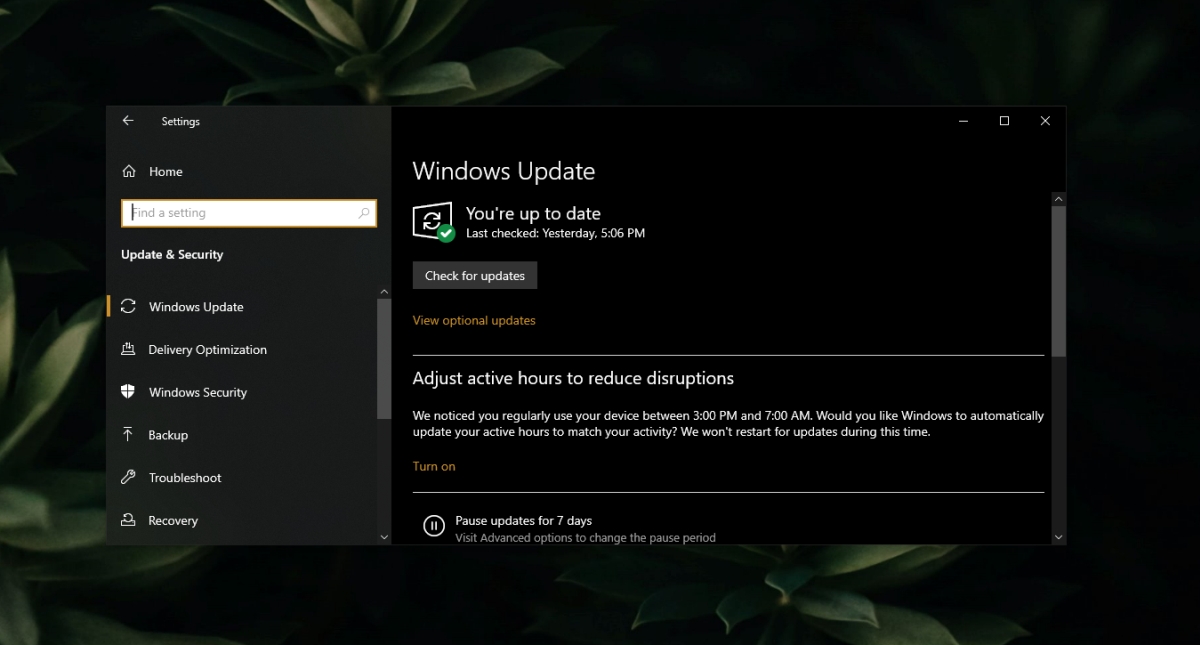1200x645 pixels.
Task: Minimize the Settings window
Action: click(963, 121)
